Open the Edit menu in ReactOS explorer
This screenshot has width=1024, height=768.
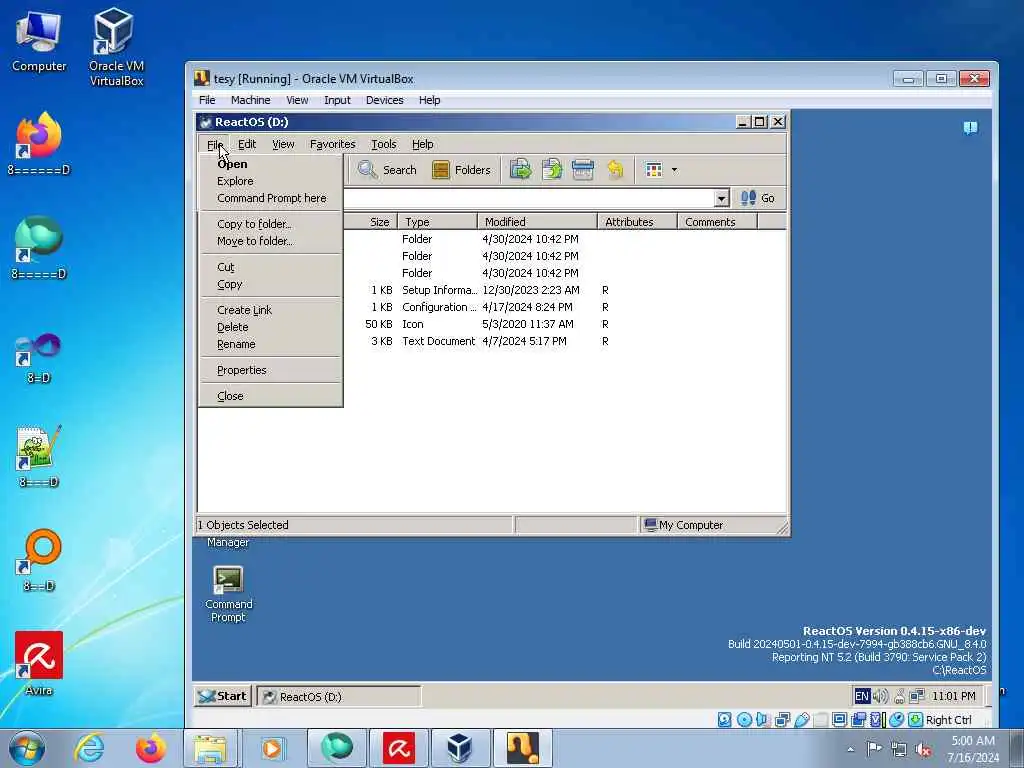(247, 144)
